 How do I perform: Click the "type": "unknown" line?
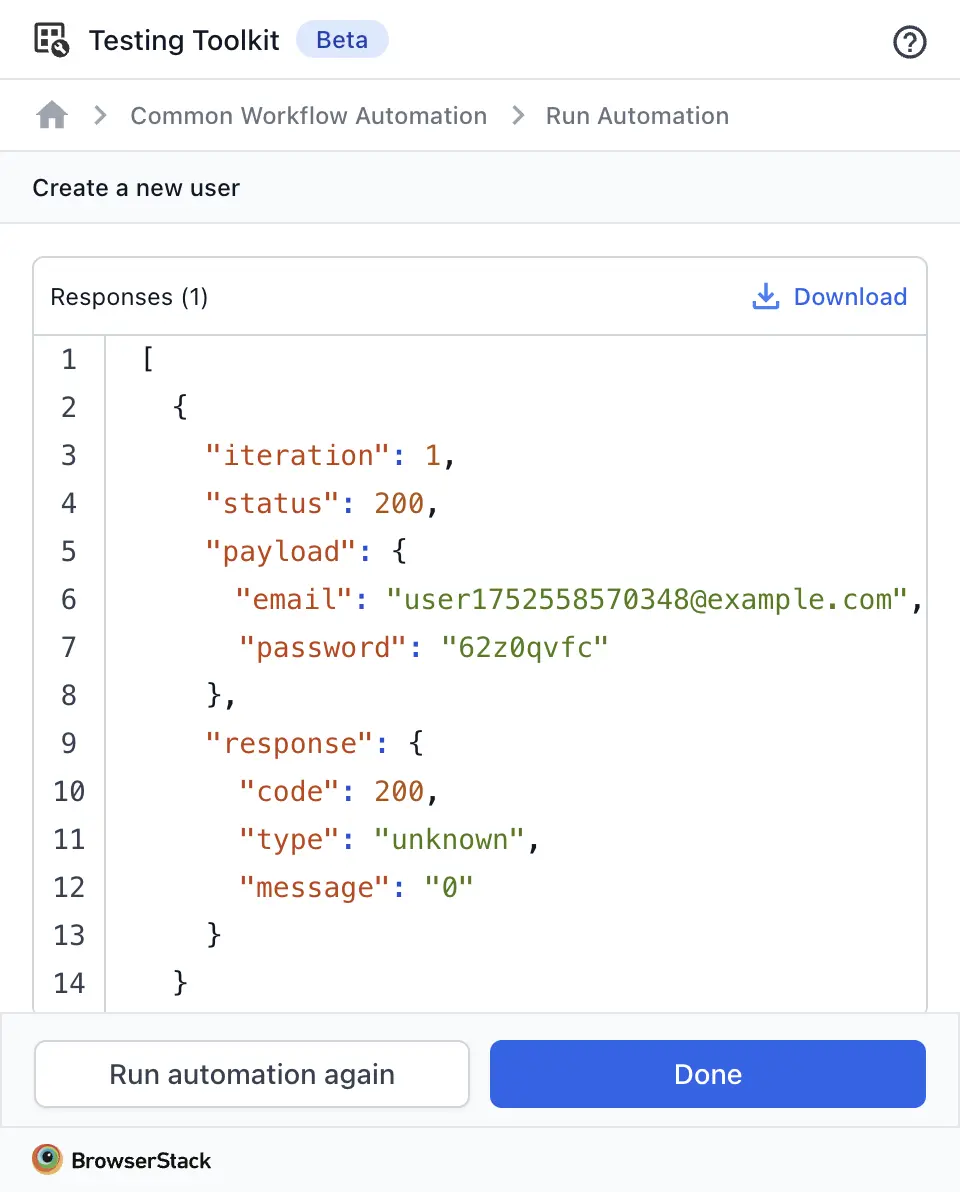point(389,839)
